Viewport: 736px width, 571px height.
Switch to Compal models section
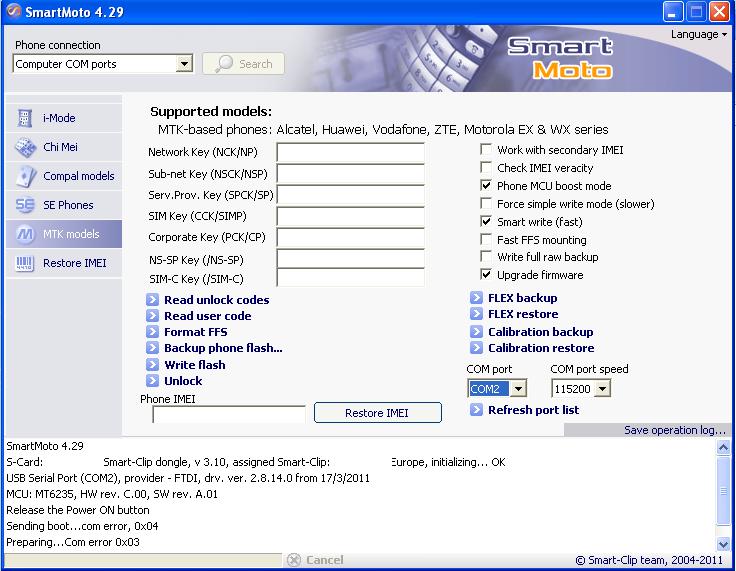64,176
